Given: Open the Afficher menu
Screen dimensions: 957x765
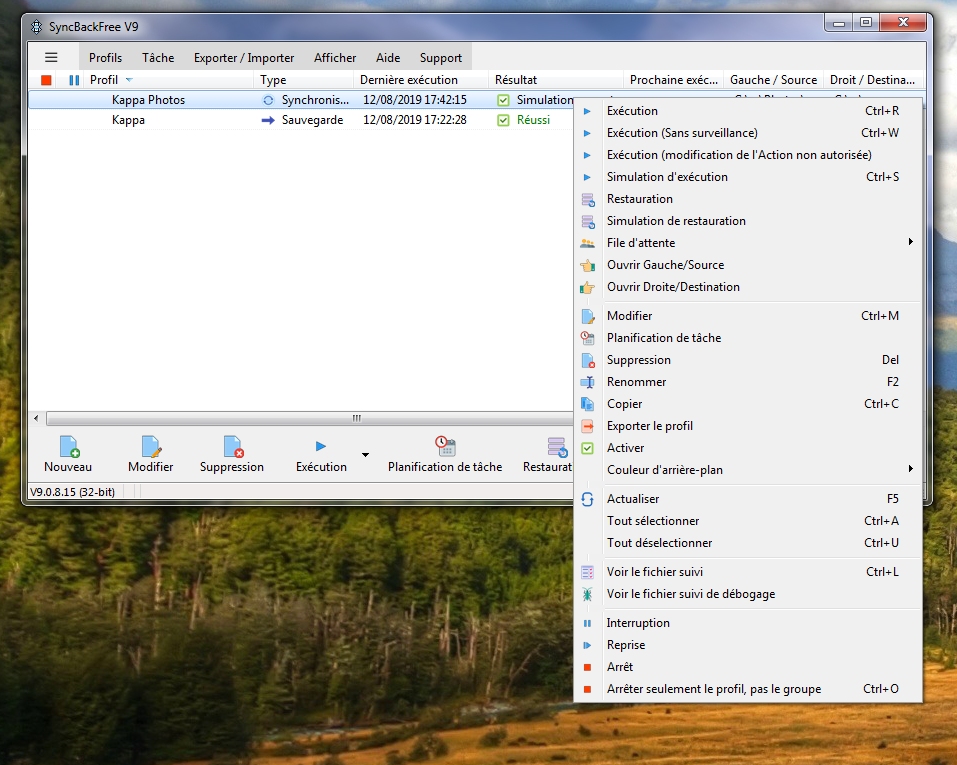Looking at the screenshot, I should (x=335, y=58).
